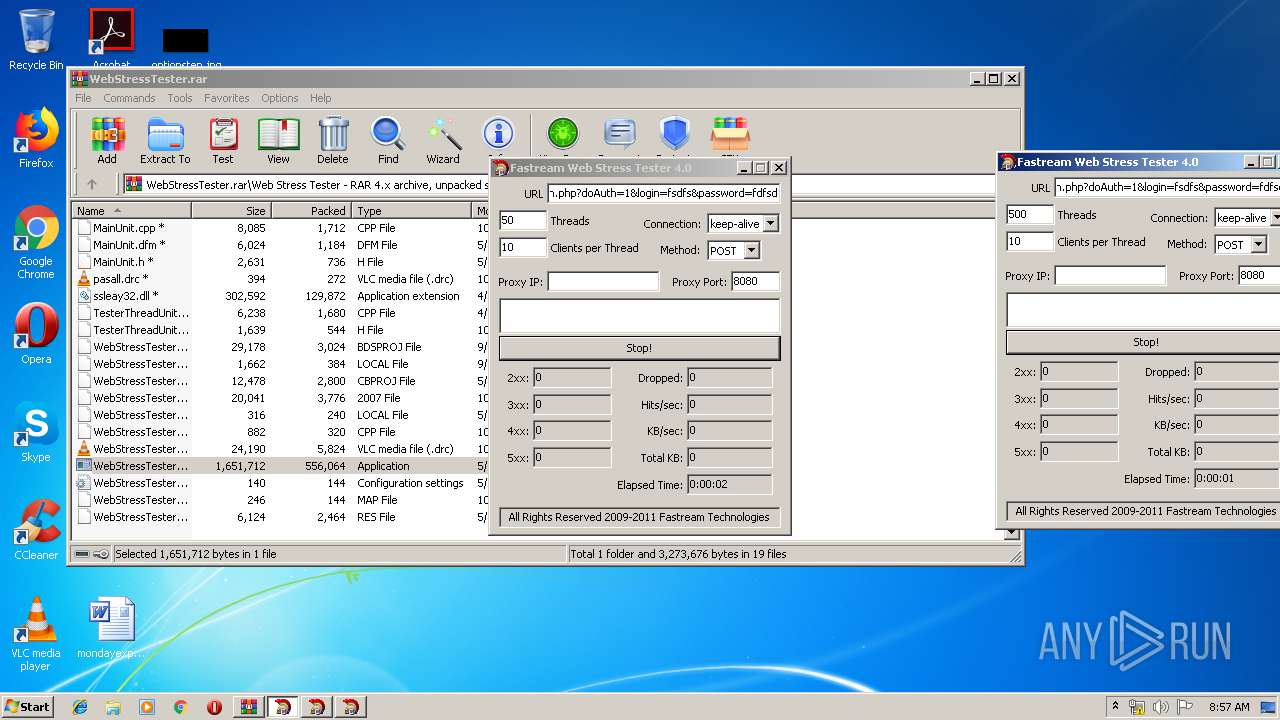Screen dimensions: 1280x720
Task: Show hidden icons in system tray
Action: pos(1115,707)
